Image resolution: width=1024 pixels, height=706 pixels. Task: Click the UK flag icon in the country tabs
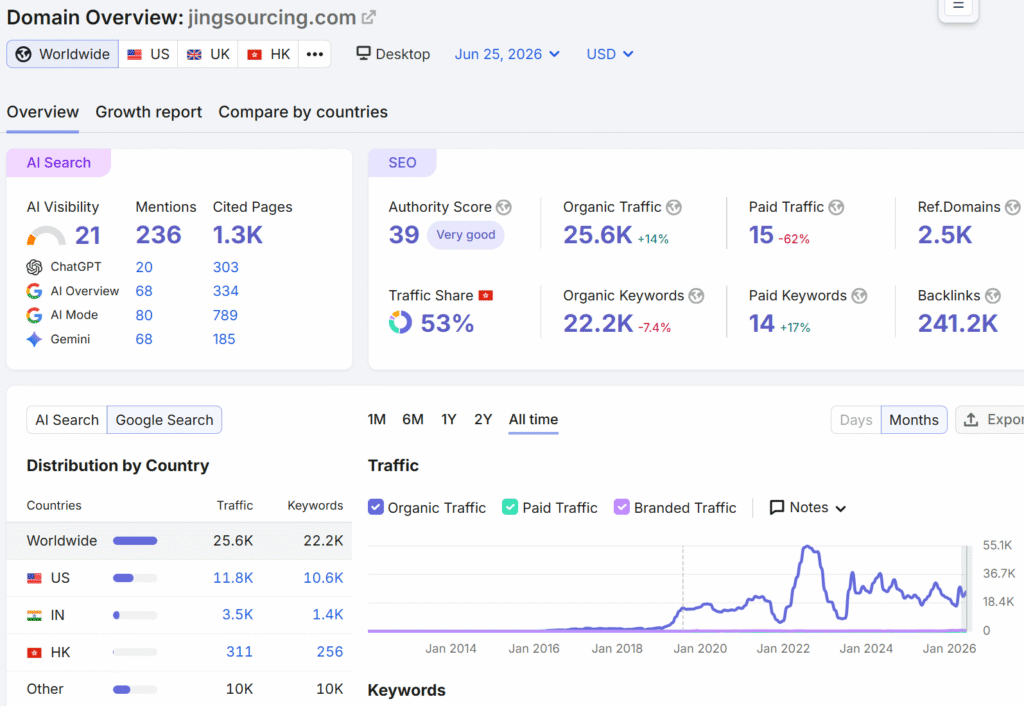pyautogui.click(x=194, y=54)
